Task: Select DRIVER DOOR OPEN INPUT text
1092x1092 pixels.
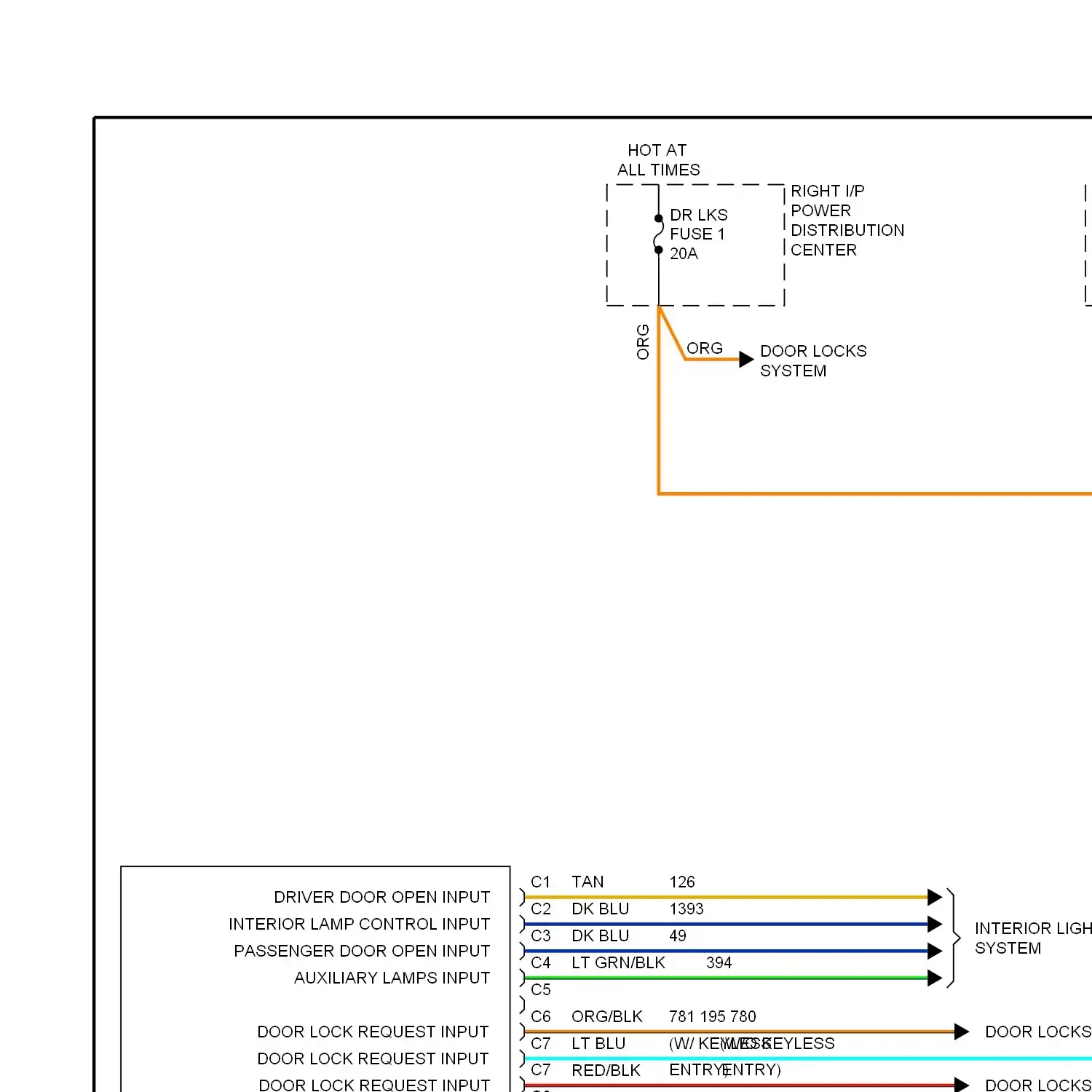Action: (382, 897)
